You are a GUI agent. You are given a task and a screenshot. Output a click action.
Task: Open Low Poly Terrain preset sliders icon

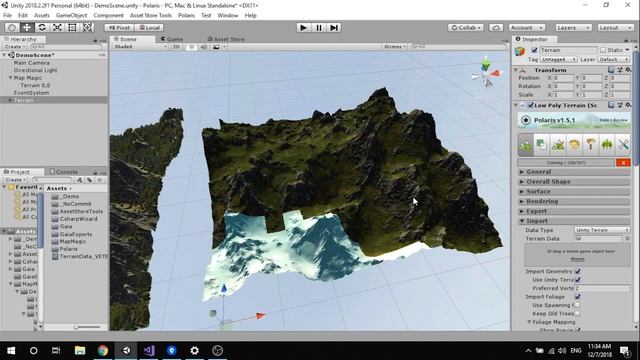coord(620,105)
